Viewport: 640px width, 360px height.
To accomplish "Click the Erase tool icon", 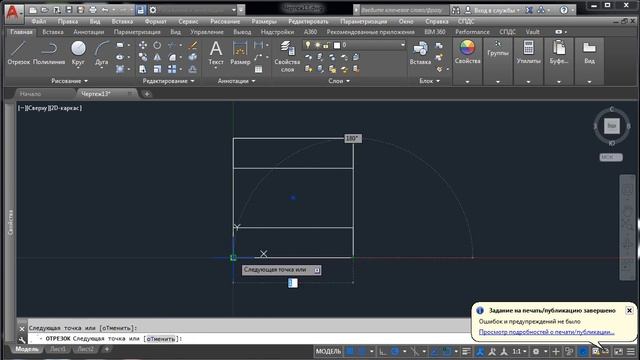I will coord(193,45).
